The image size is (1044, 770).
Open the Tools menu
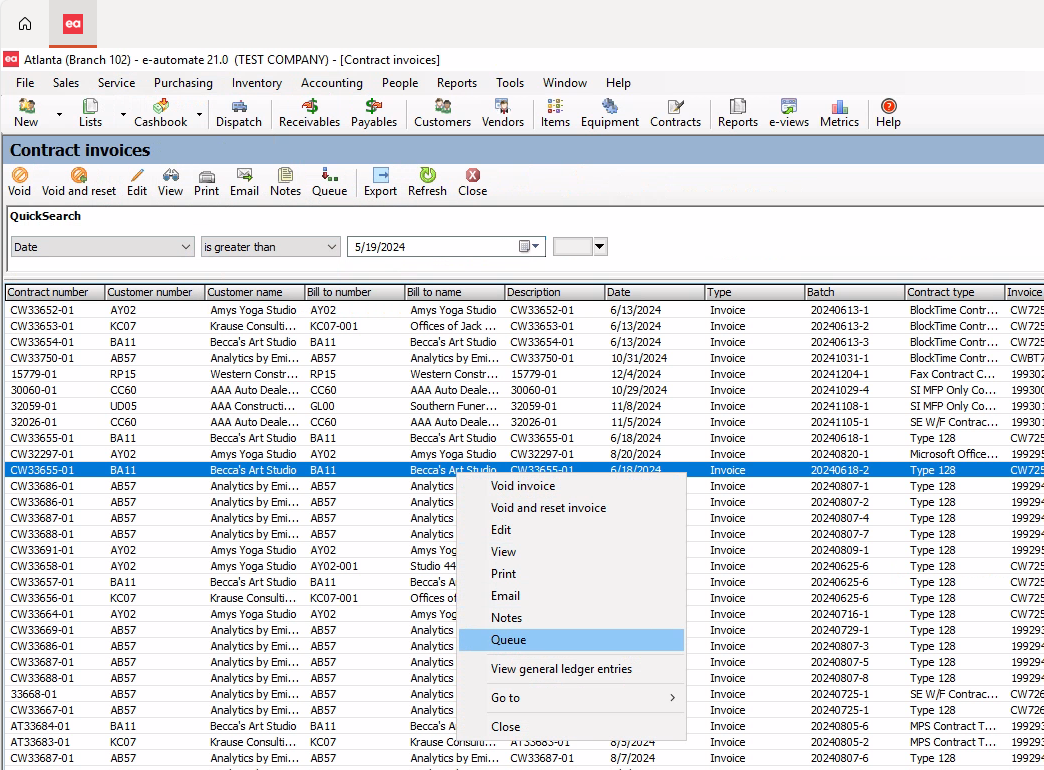click(x=510, y=83)
